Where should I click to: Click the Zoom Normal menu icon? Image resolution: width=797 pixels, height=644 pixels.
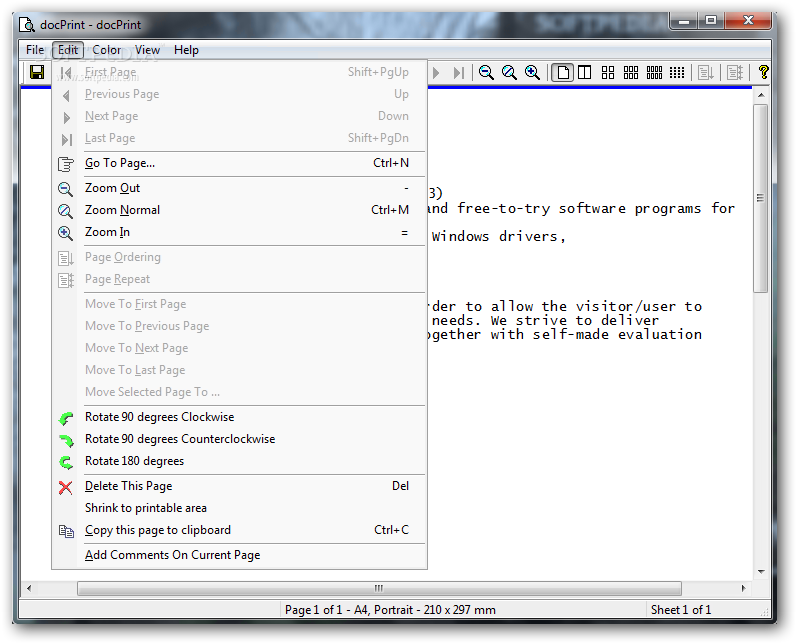click(x=65, y=211)
